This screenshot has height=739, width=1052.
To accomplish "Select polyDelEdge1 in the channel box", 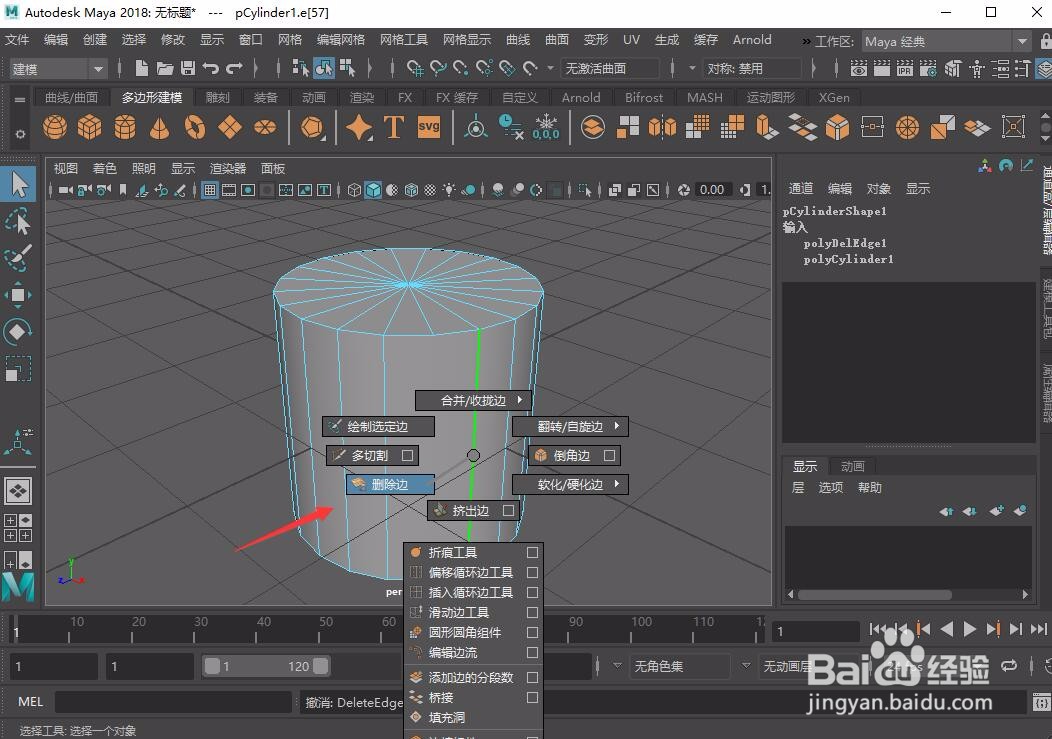I will [845, 243].
